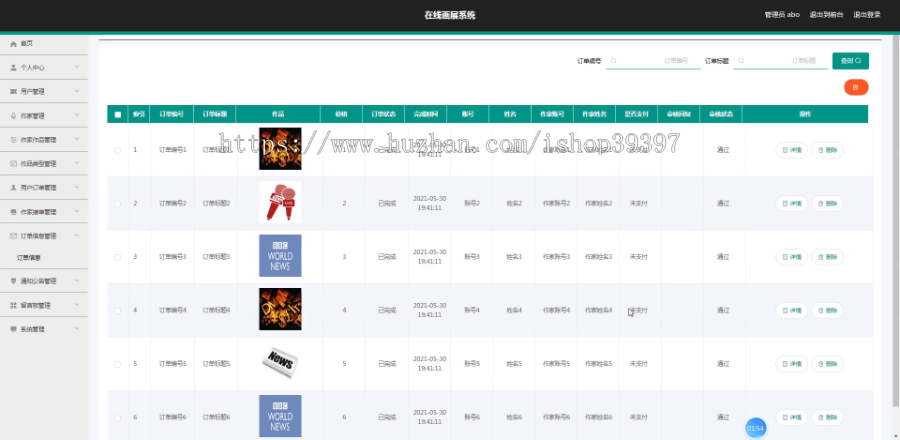
Task: Click the 通知公告管理 sidebar icon
Action: (x=14, y=281)
